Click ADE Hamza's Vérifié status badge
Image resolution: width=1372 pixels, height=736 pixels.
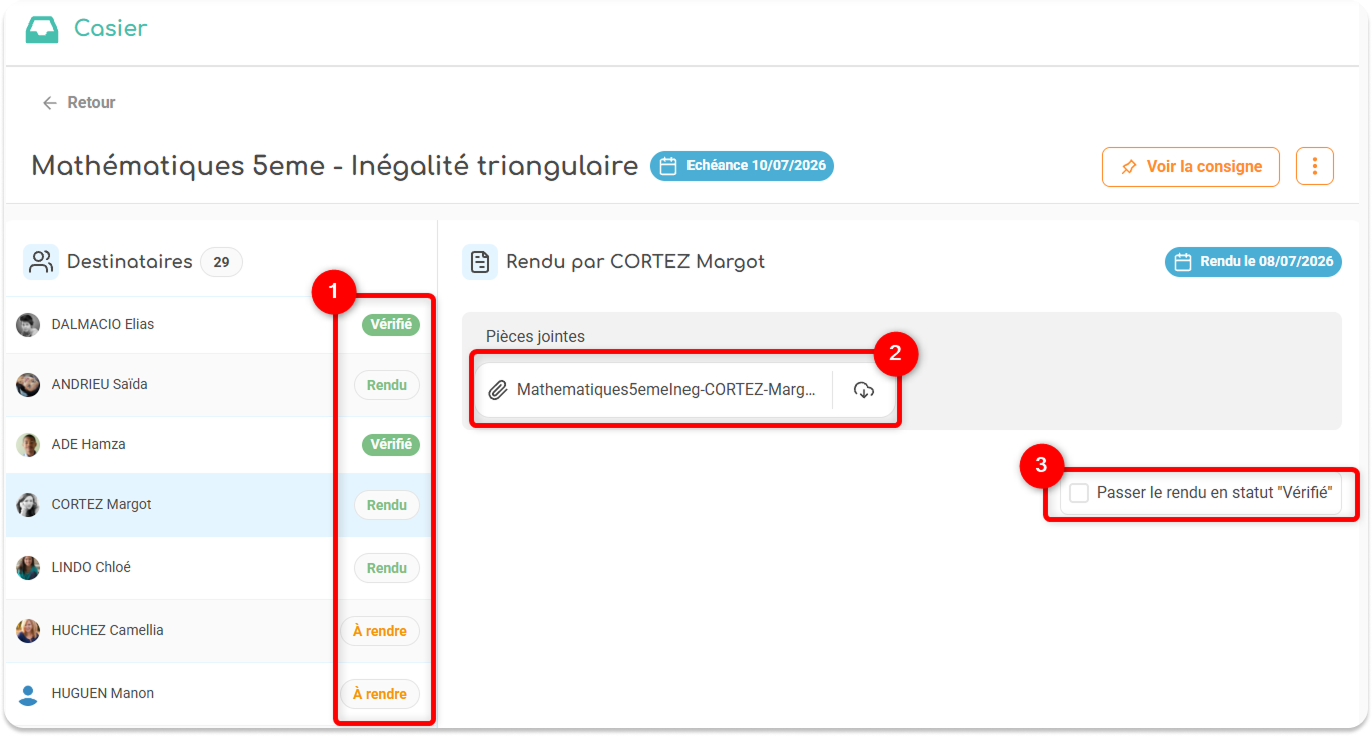click(391, 445)
